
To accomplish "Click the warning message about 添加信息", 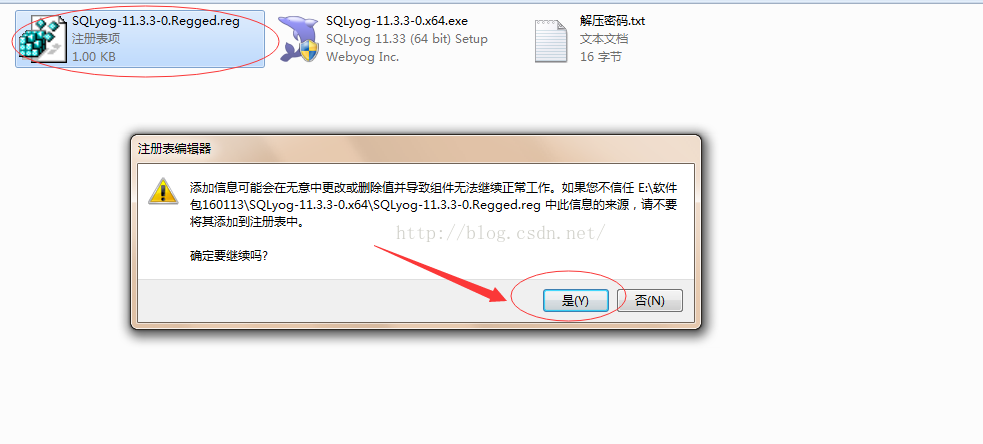I will (x=433, y=205).
